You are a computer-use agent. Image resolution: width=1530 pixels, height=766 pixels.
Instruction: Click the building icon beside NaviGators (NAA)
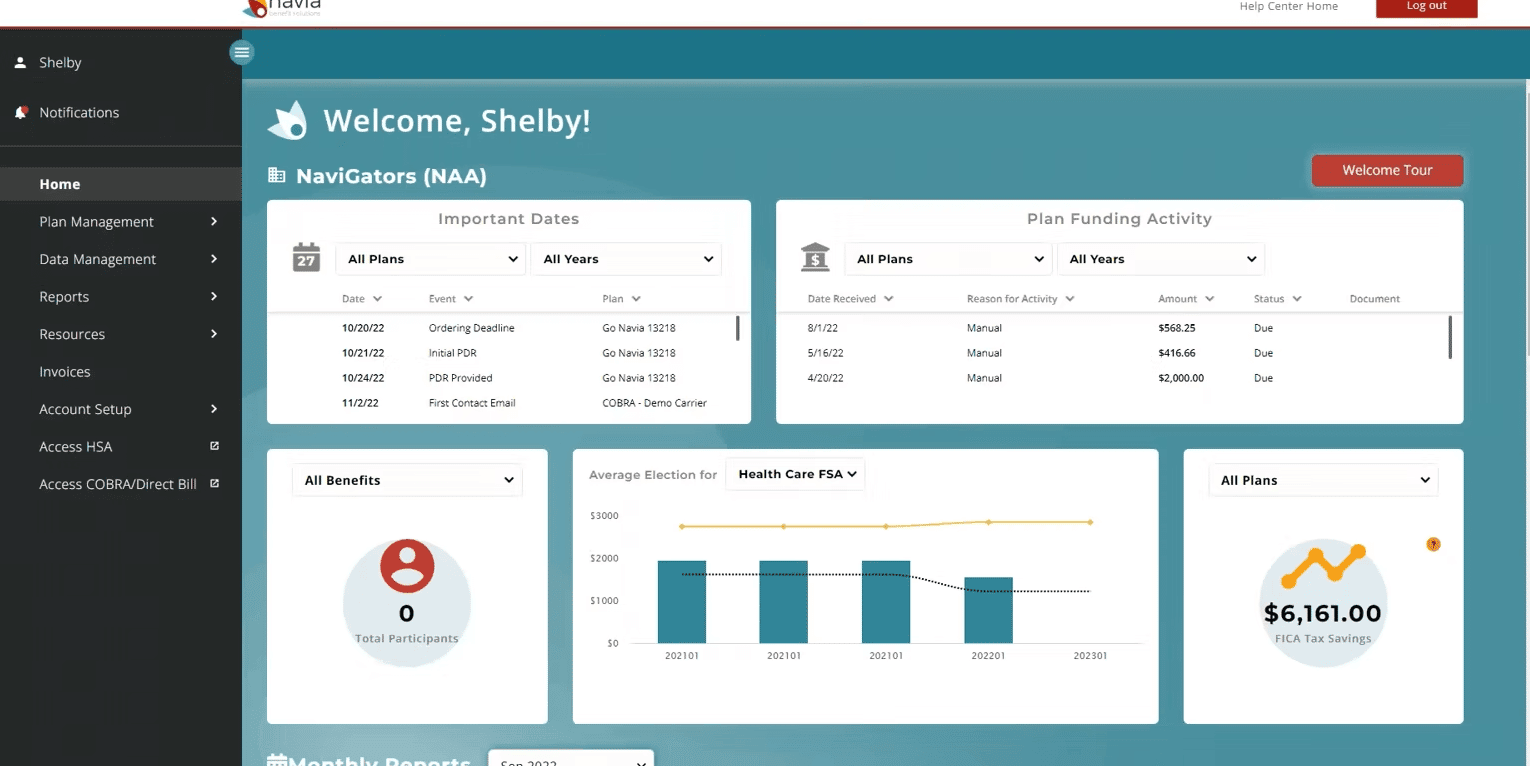[x=277, y=175]
